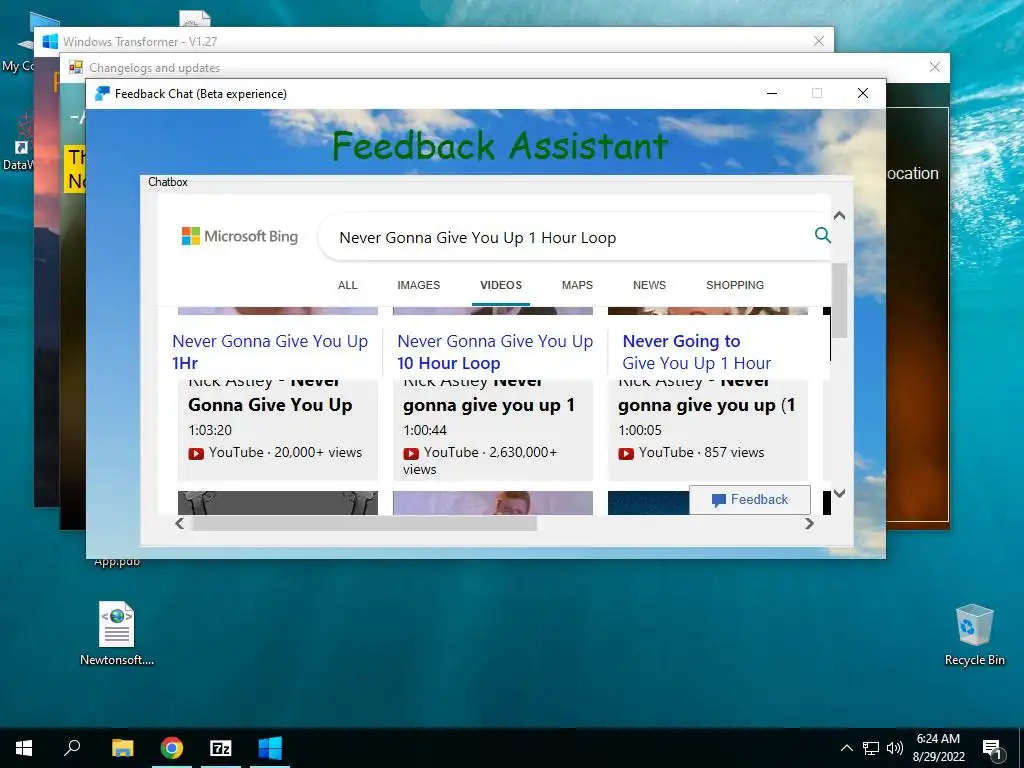Open Google Chrome from the taskbar
1024x768 pixels.
[172, 748]
